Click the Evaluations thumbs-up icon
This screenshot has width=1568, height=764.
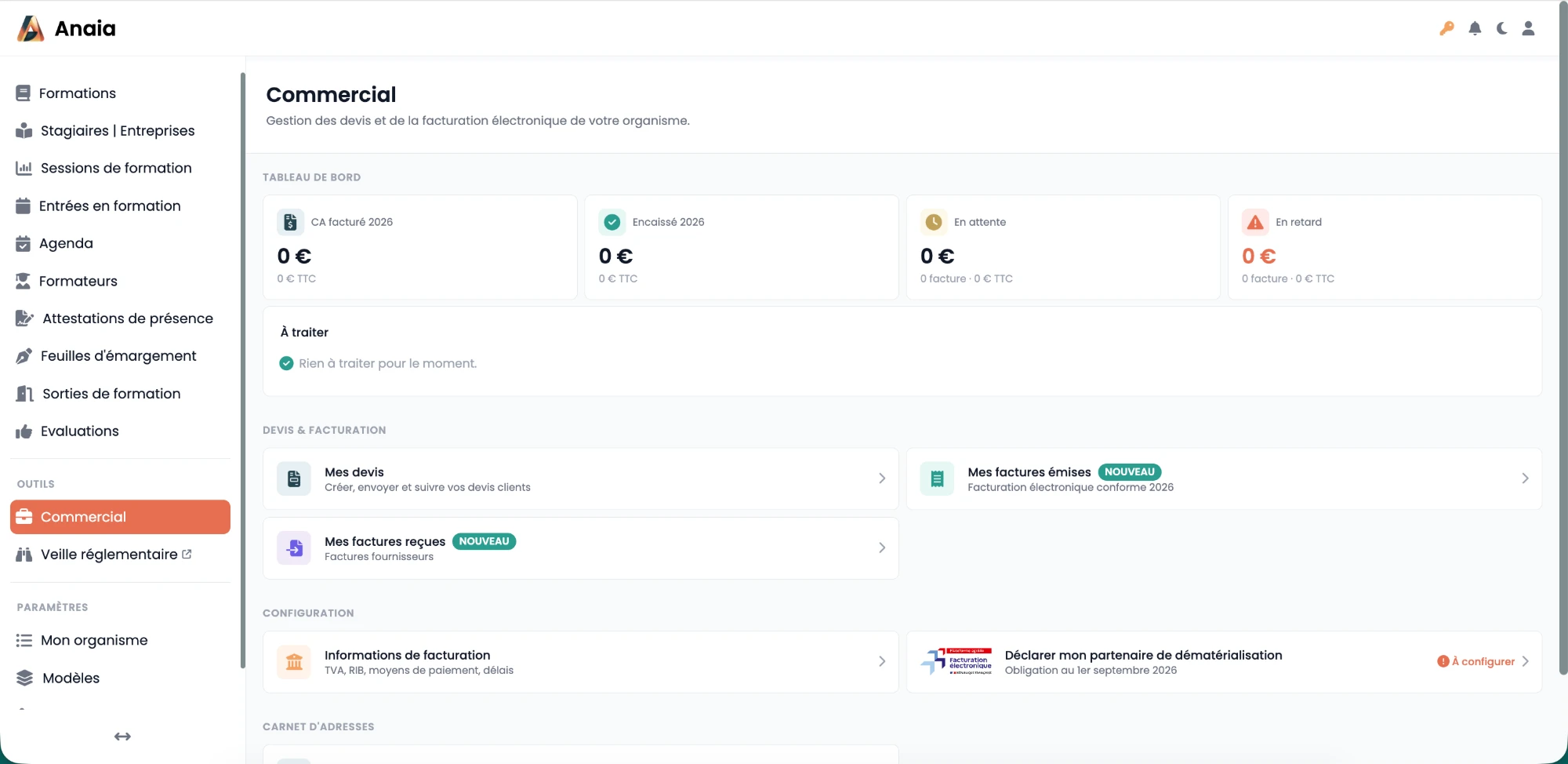pos(24,431)
